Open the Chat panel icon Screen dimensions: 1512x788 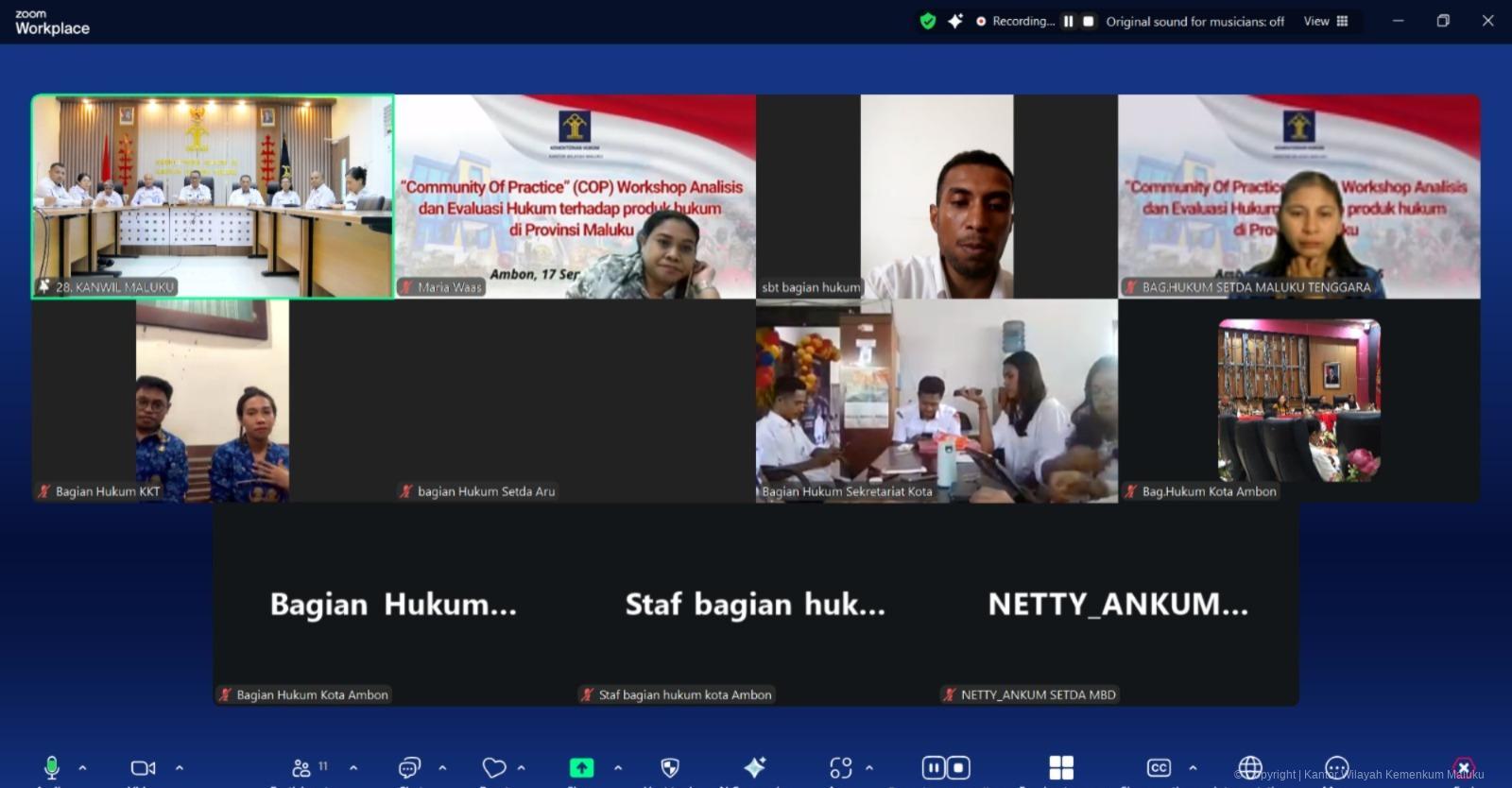point(409,768)
